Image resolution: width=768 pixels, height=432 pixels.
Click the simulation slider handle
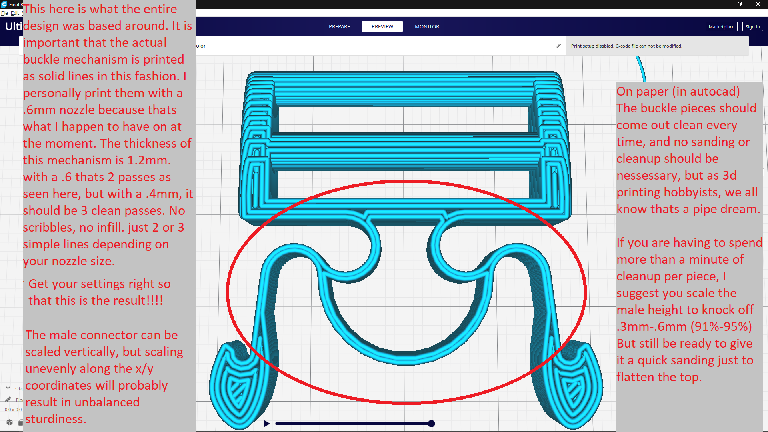[431, 423]
